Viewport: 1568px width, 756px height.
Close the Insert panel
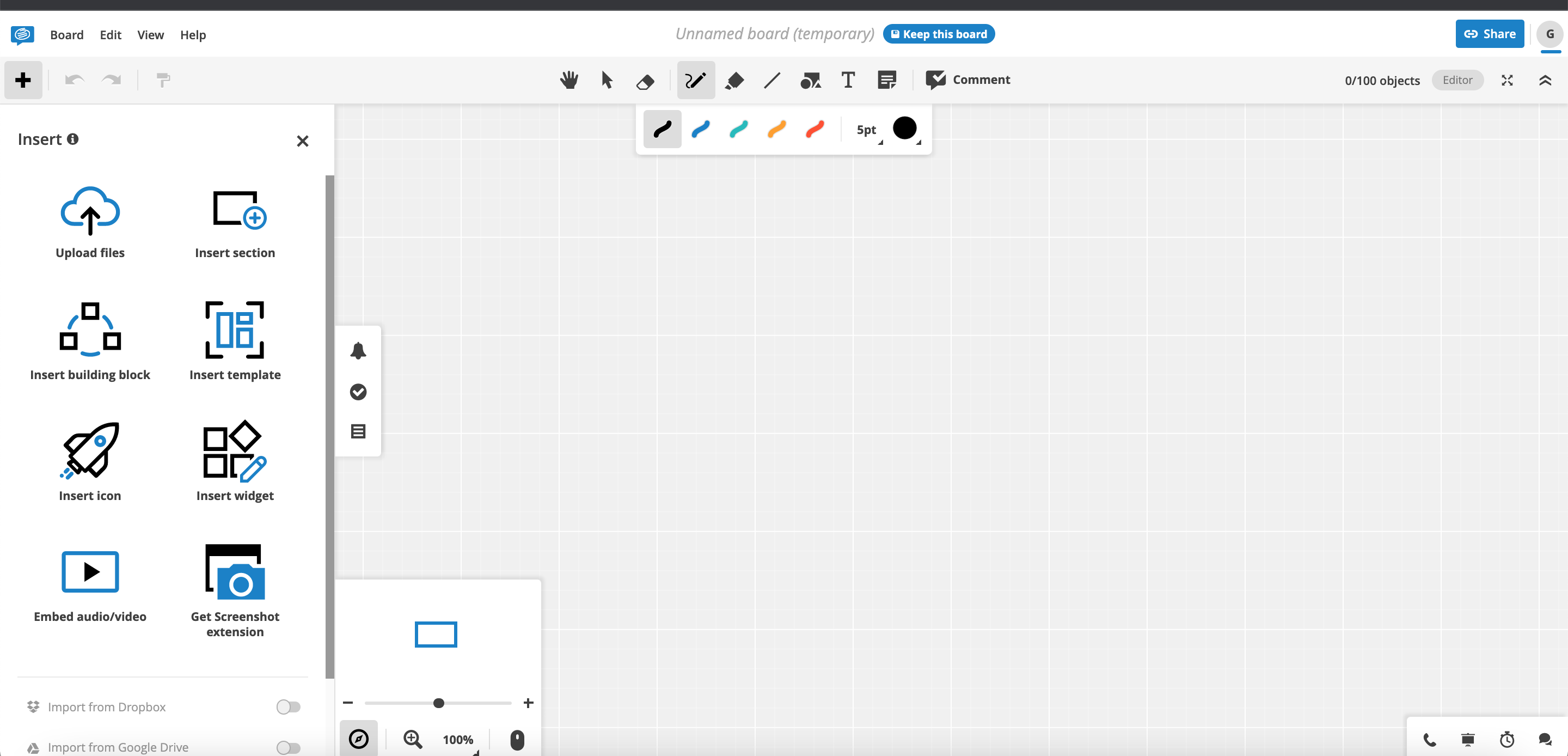click(303, 141)
